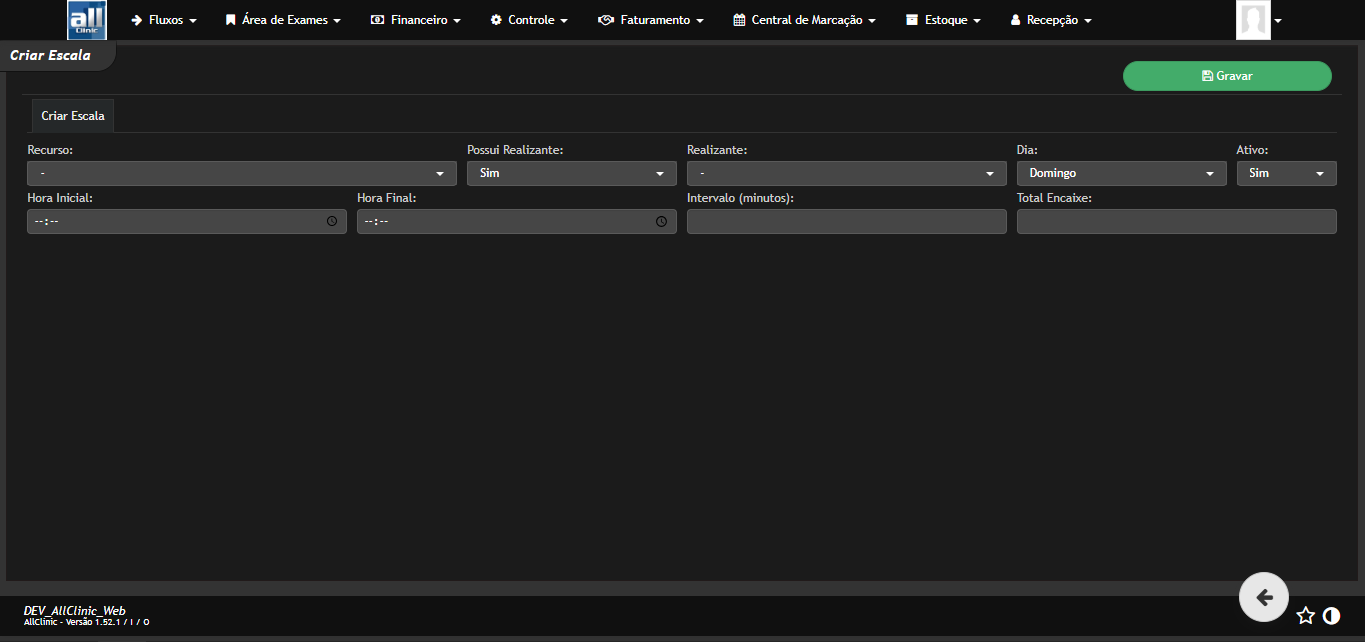The image size is (1365, 642).
Task: Save the schedule with Gravar button
Action: [1227, 76]
